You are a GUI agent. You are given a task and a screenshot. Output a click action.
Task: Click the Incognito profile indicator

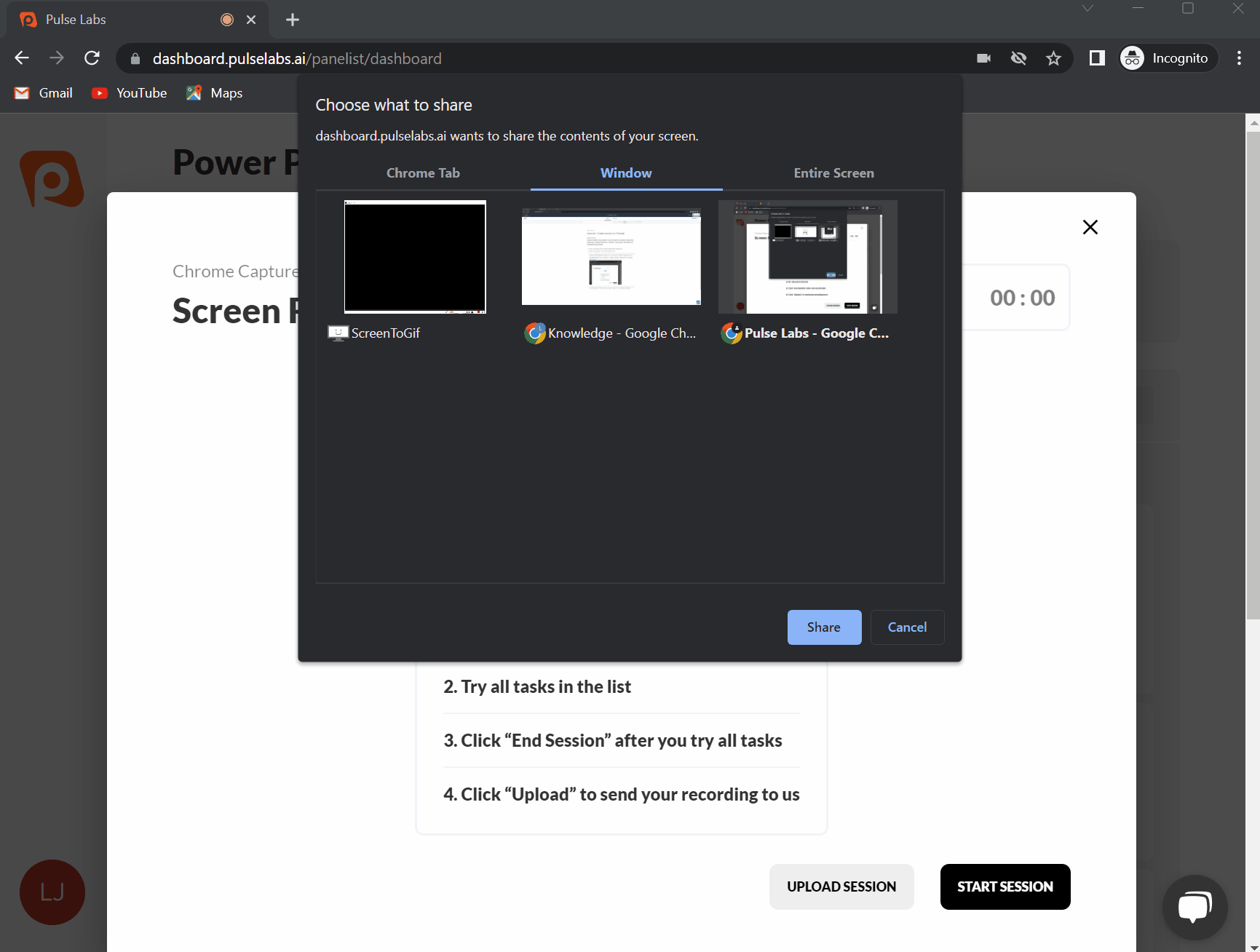[1168, 58]
